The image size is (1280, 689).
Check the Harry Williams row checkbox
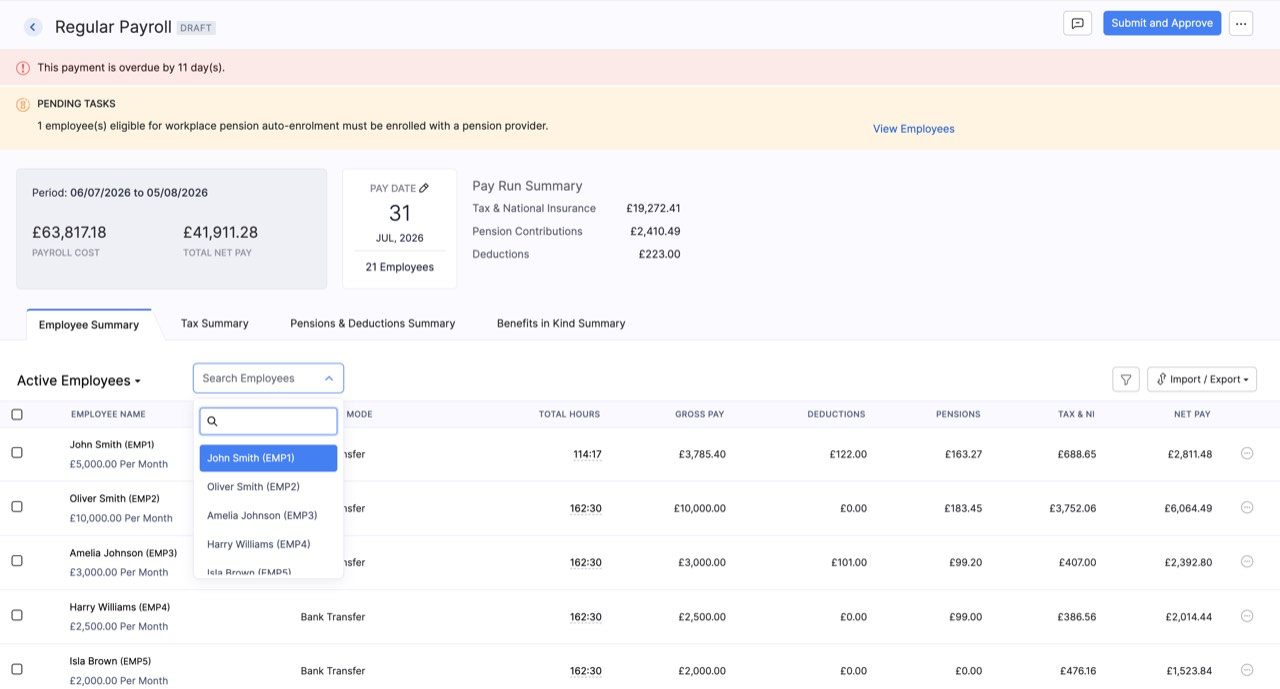pyautogui.click(x=17, y=614)
